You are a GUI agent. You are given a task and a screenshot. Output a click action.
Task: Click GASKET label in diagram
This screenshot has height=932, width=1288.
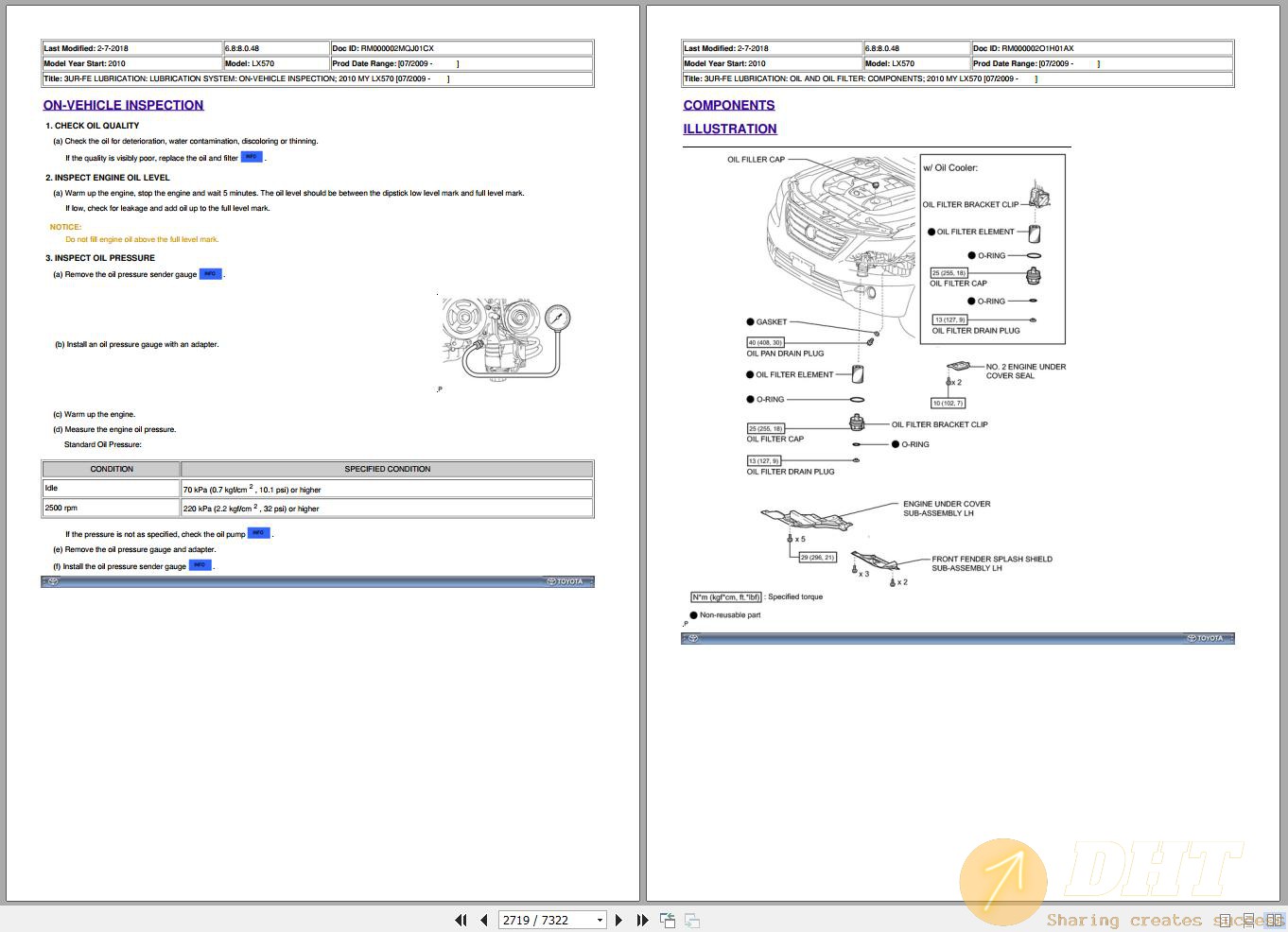772,322
